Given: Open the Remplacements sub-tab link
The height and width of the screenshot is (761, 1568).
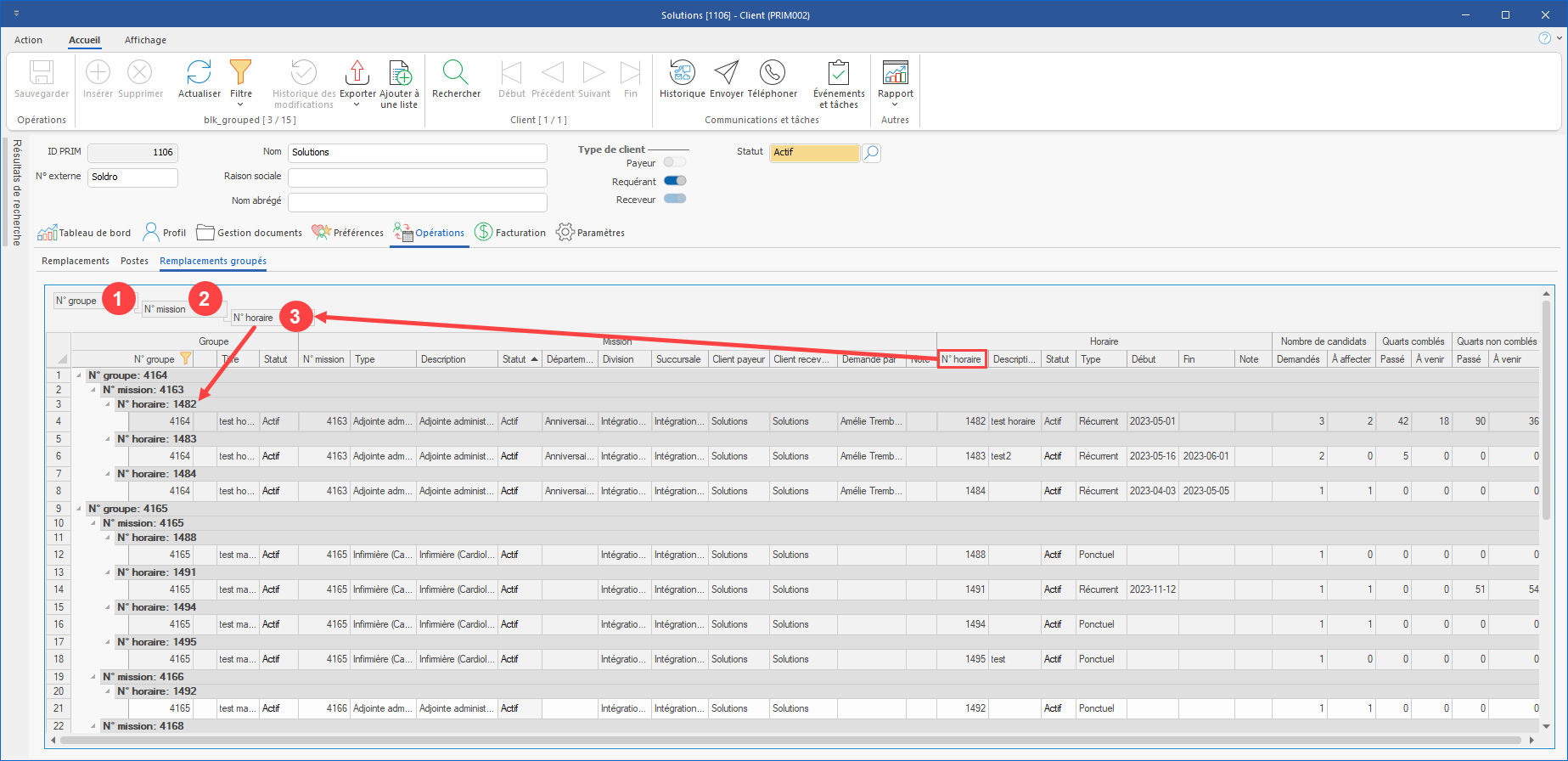Looking at the screenshot, I should [76, 261].
